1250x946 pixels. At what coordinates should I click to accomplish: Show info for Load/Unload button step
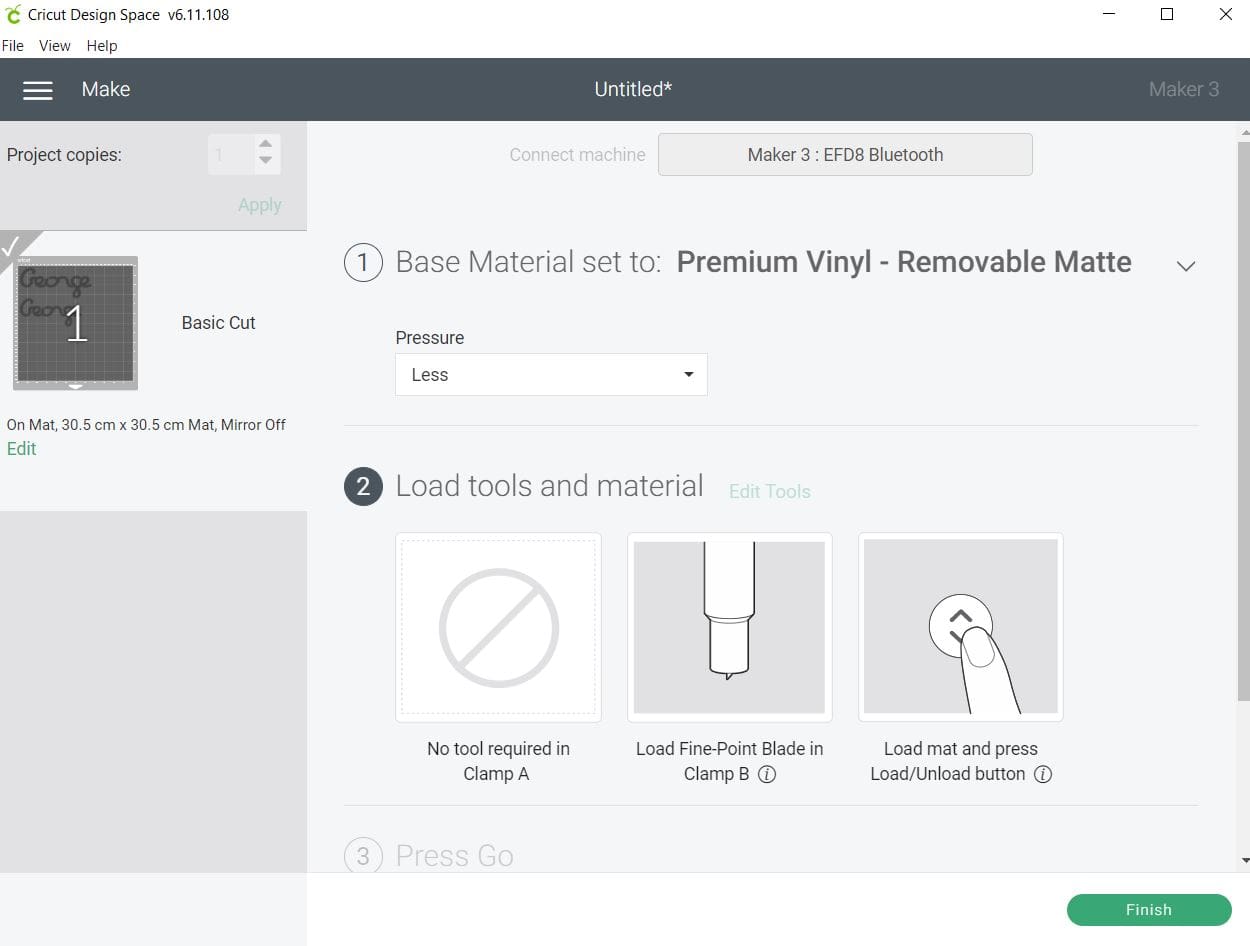tap(1042, 774)
